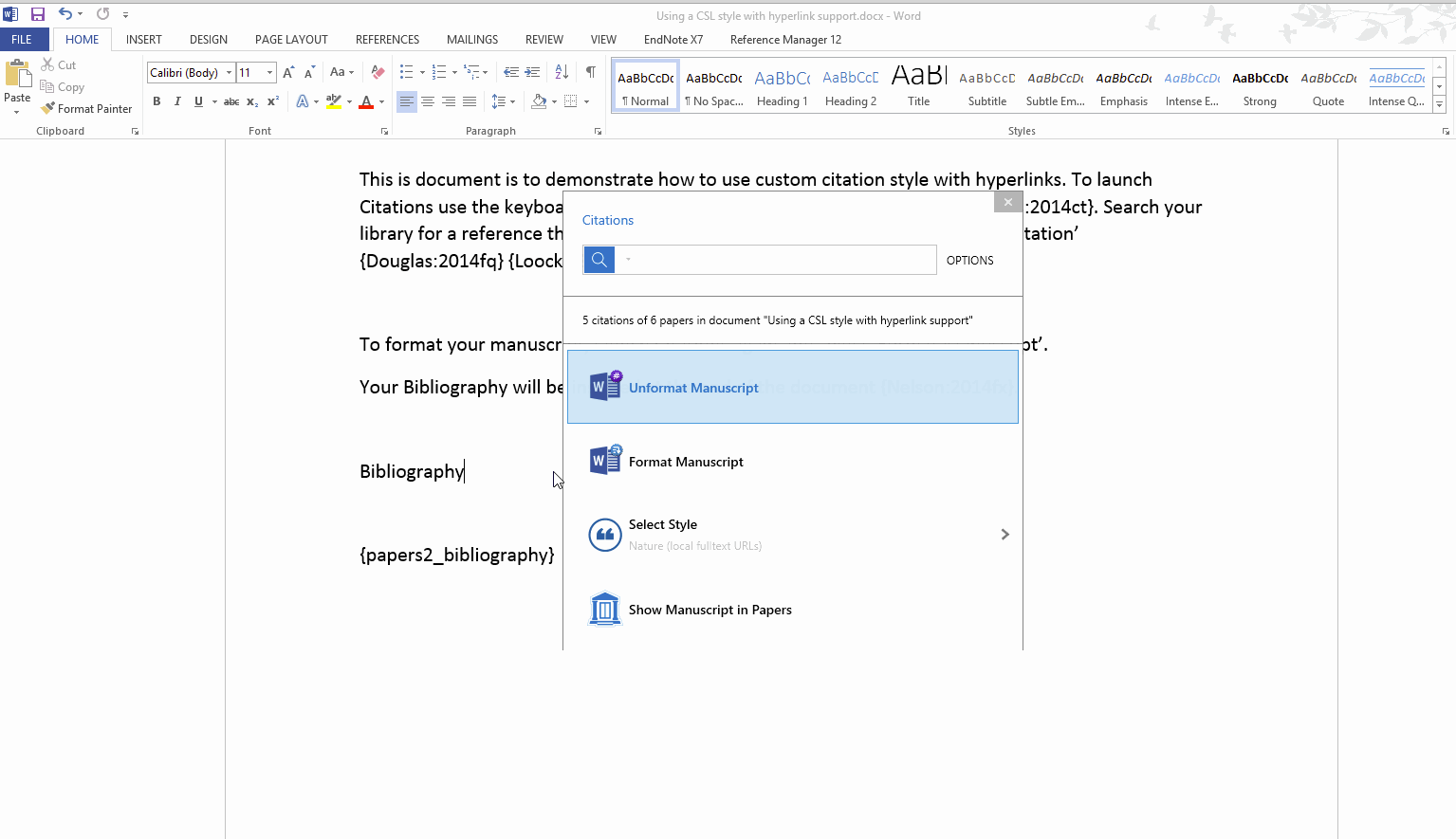The image size is (1456, 839).
Task: Enable Center alignment
Action: click(427, 100)
